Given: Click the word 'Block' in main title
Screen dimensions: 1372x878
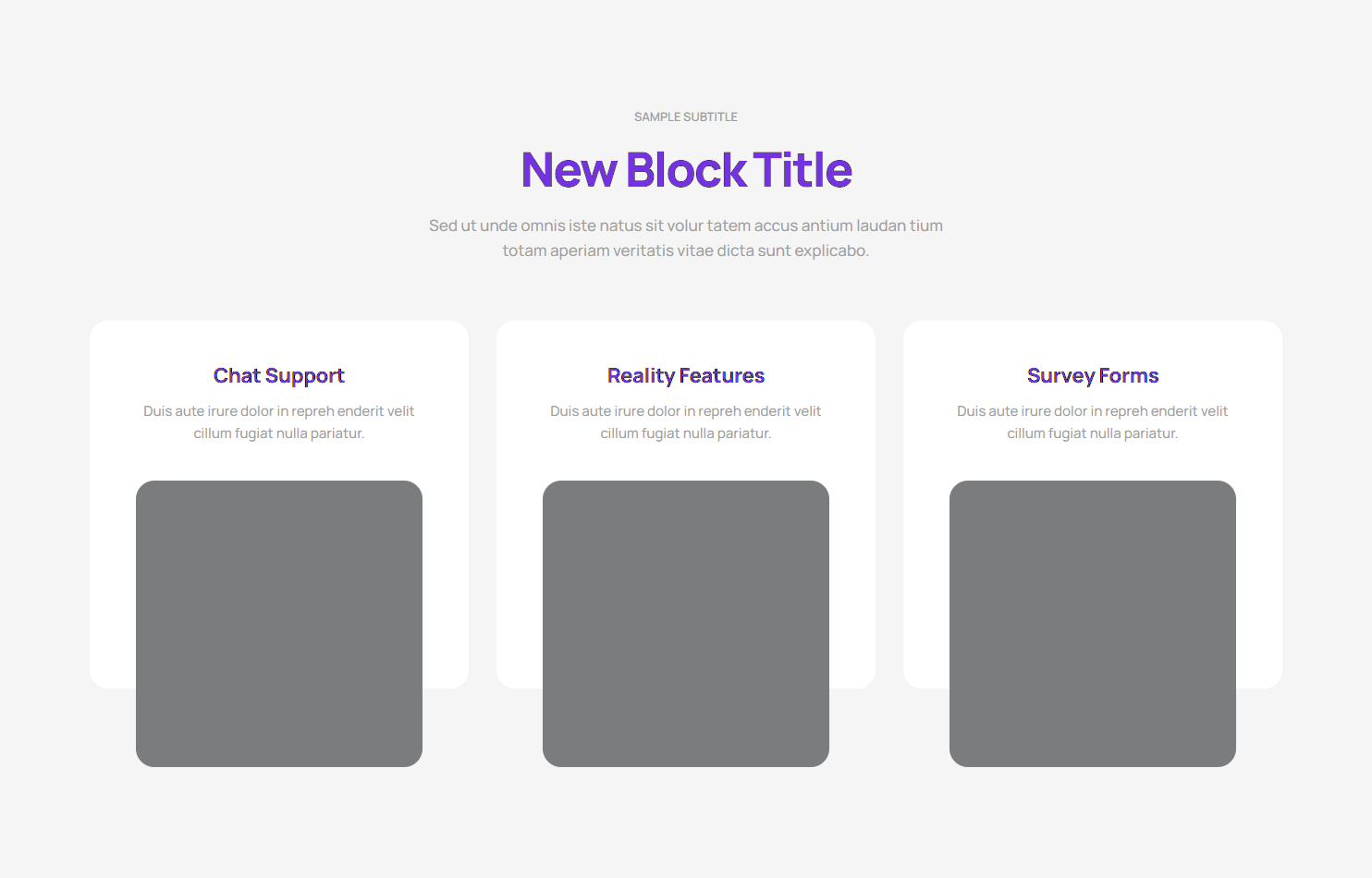Looking at the screenshot, I should click(685, 170).
